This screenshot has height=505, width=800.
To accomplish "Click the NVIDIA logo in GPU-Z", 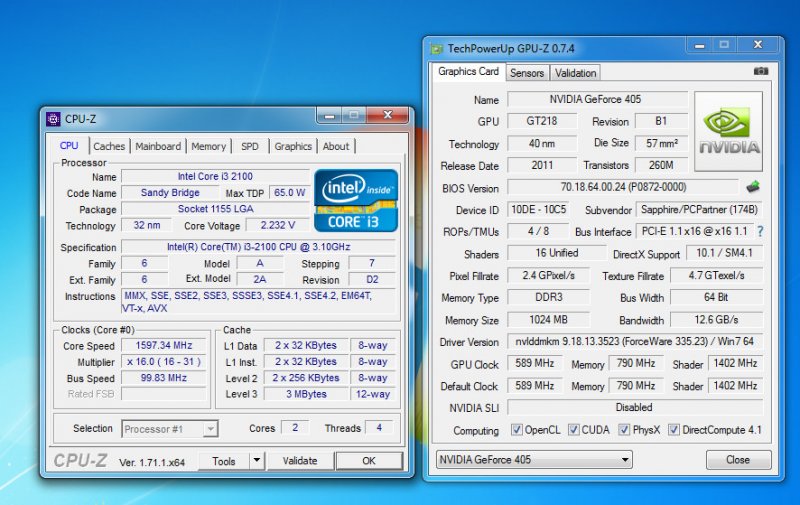I will [729, 131].
